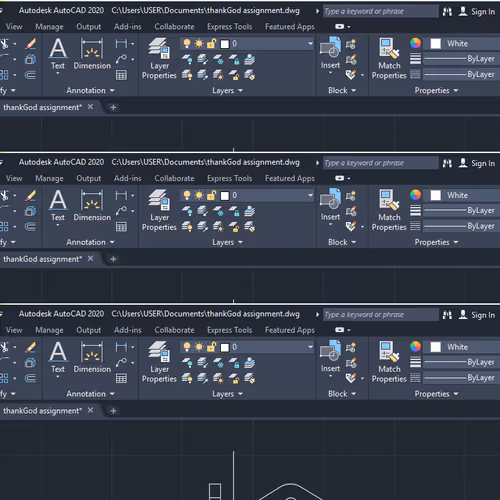Click the object color wheel in the top copy
The image size is (500, 500).
tap(415, 43)
